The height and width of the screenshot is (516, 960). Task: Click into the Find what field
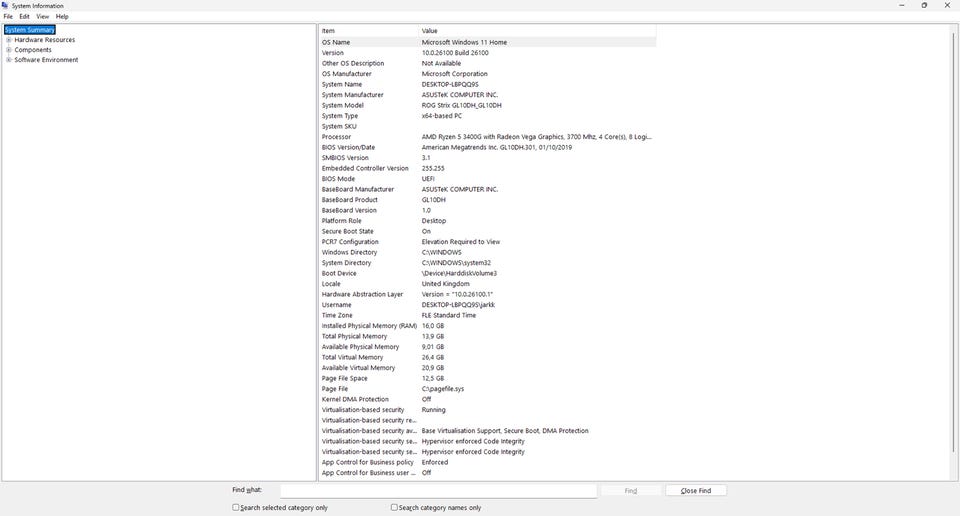[x=438, y=490]
